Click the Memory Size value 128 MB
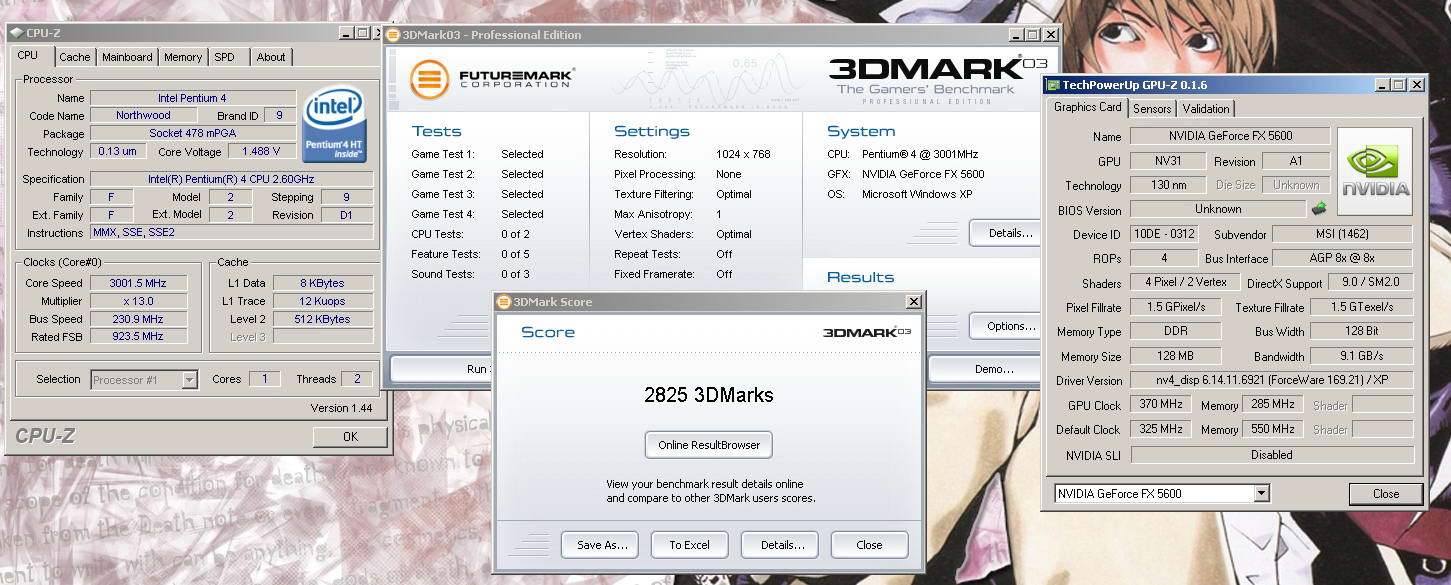 1175,356
